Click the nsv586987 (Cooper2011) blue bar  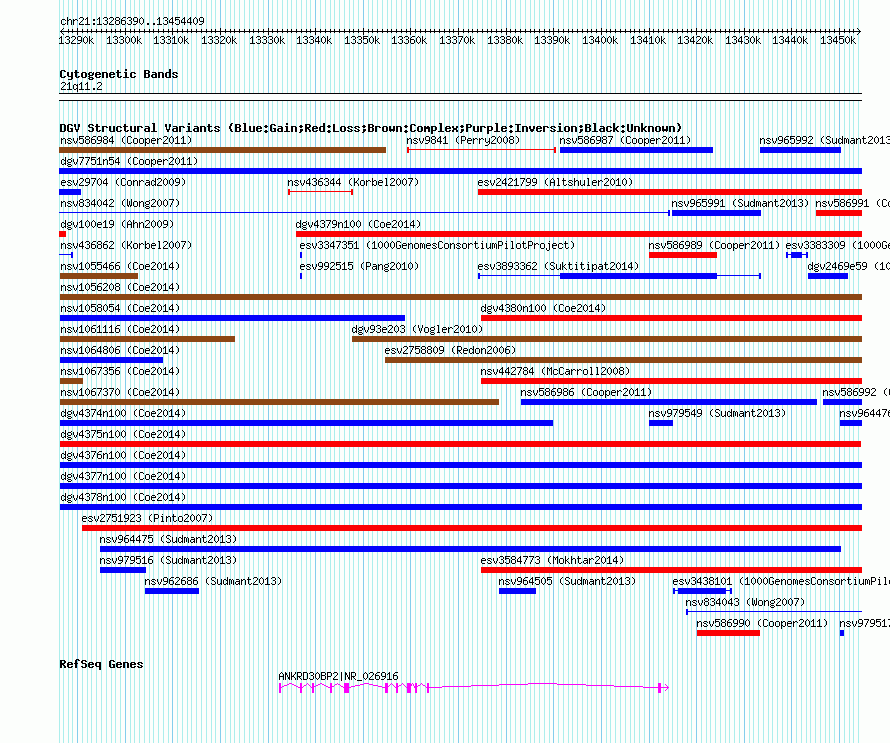point(636,150)
